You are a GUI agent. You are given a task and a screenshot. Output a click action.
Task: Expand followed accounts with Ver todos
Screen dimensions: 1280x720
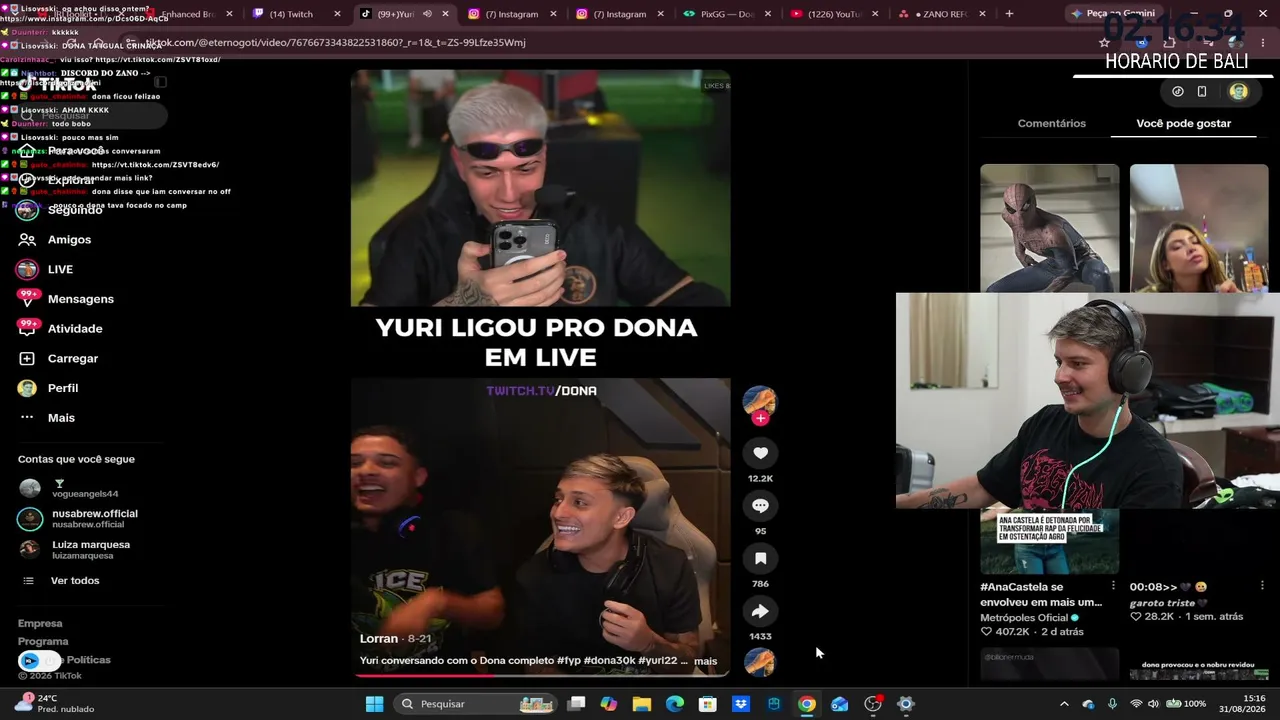[61, 581]
